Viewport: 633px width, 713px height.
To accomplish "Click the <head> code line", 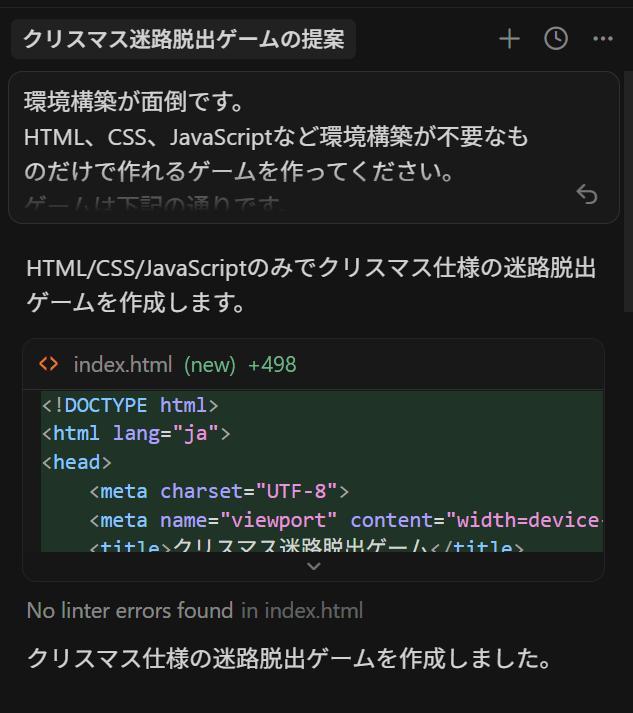I will 76,462.
